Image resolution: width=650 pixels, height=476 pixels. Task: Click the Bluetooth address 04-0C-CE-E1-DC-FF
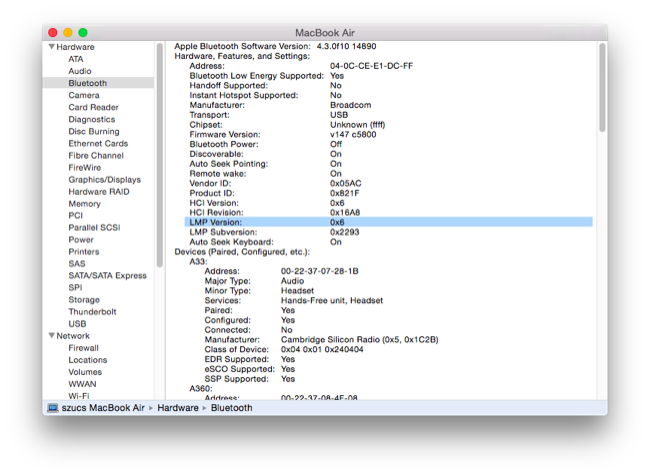click(x=371, y=66)
